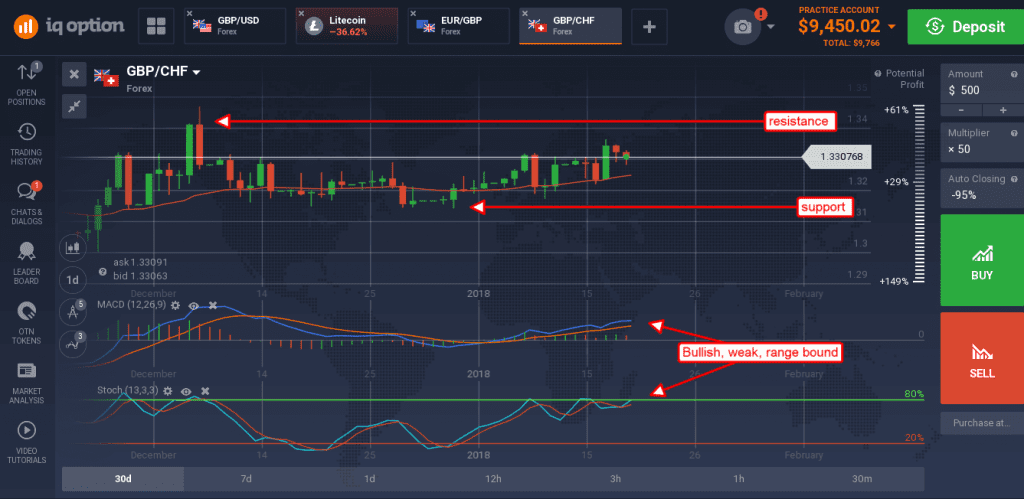Image resolution: width=1024 pixels, height=499 pixels.
Task: Open the asset grid layout icon
Action: click(x=156, y=26)
